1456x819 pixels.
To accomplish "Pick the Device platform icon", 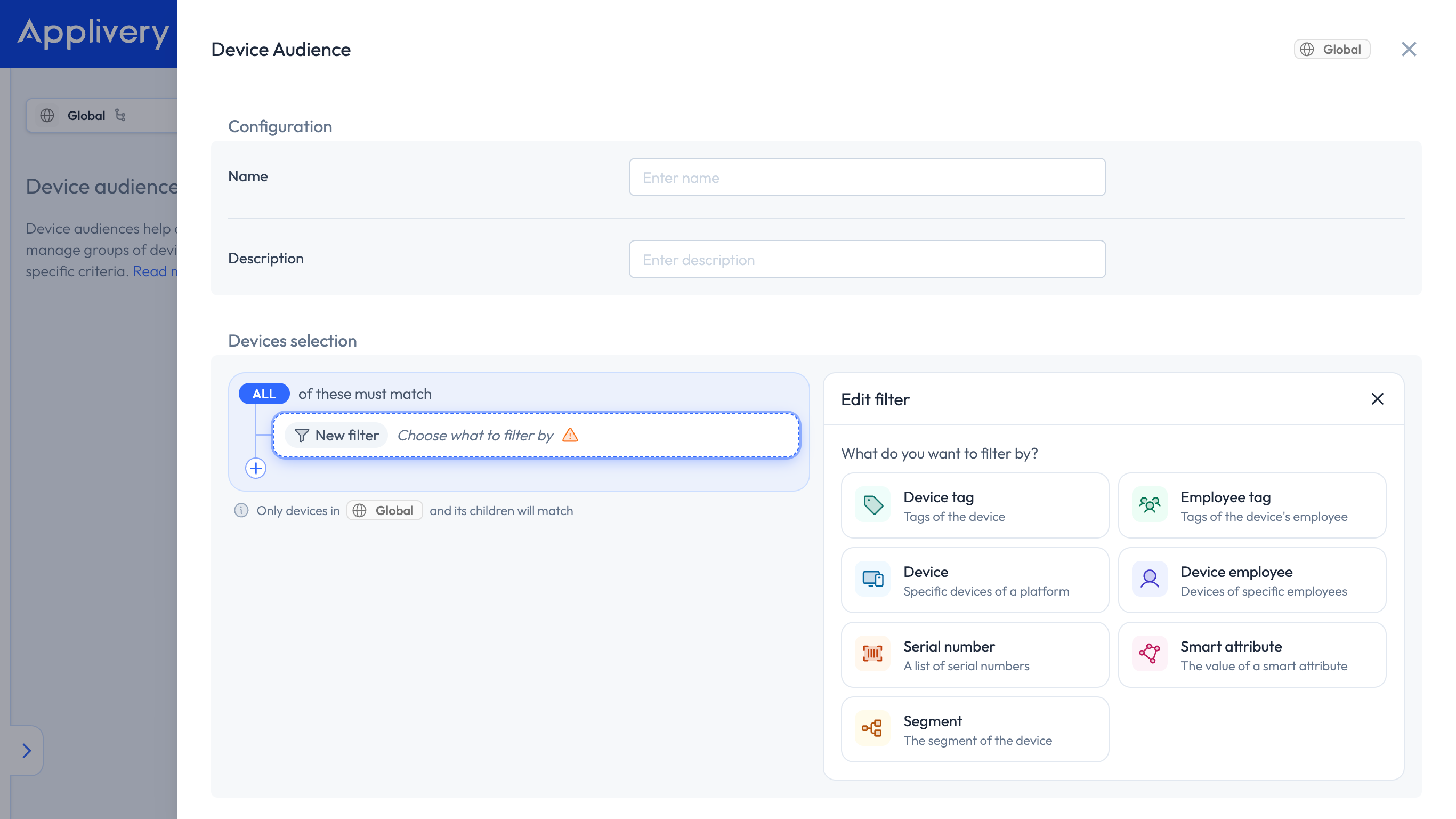I will (873, 579).
